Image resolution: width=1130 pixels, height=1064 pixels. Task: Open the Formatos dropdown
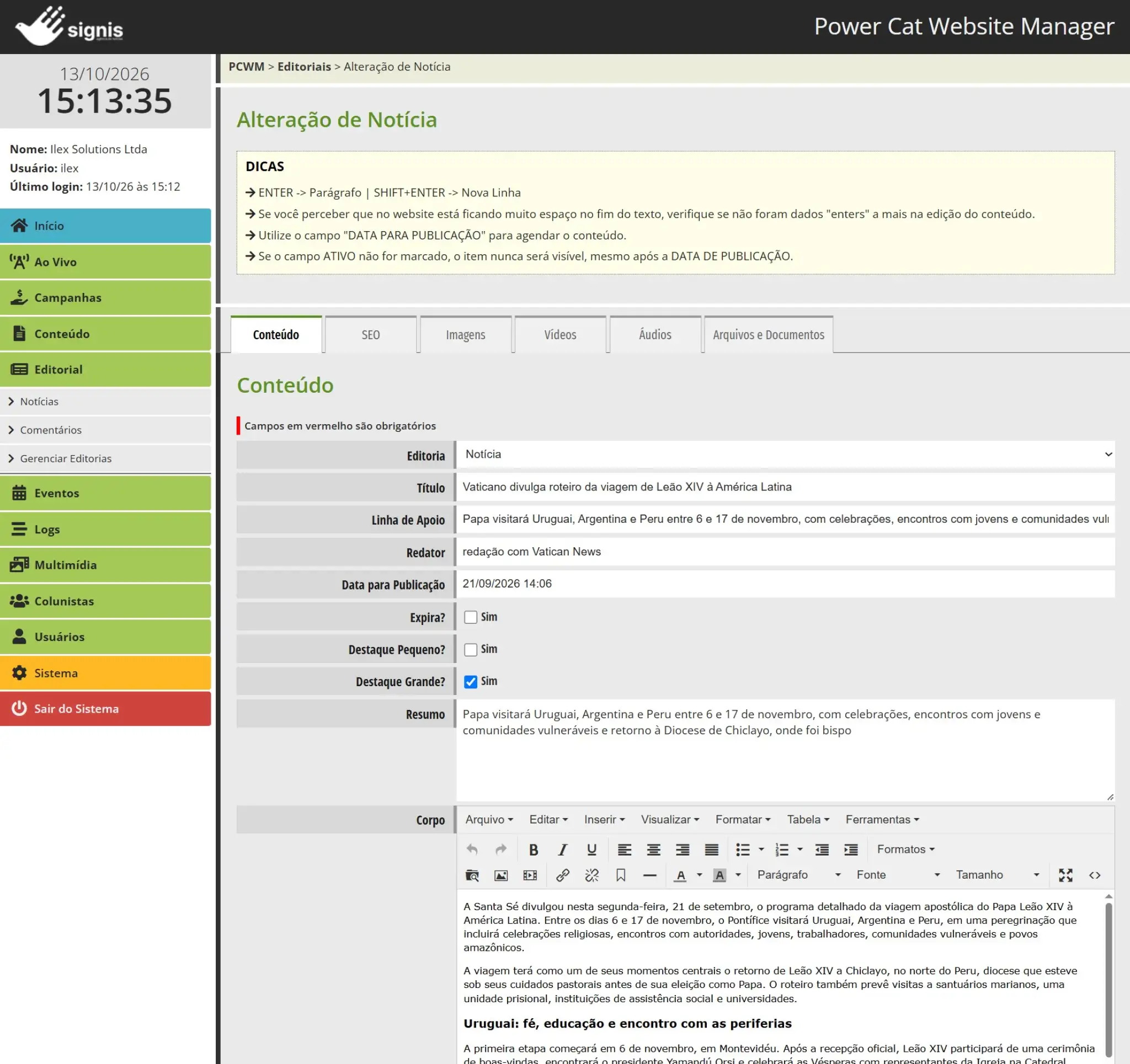(905, 849)
